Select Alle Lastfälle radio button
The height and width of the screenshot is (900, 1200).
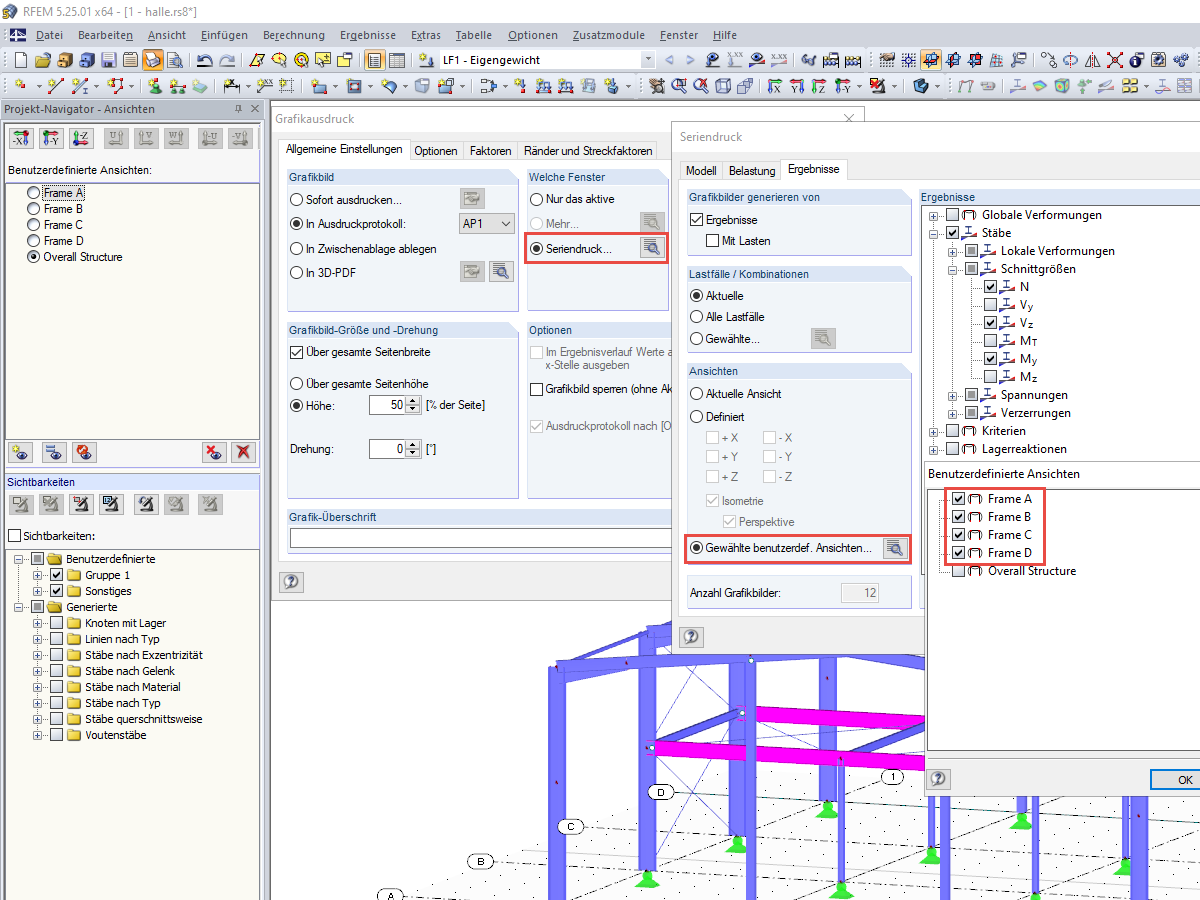698,317
